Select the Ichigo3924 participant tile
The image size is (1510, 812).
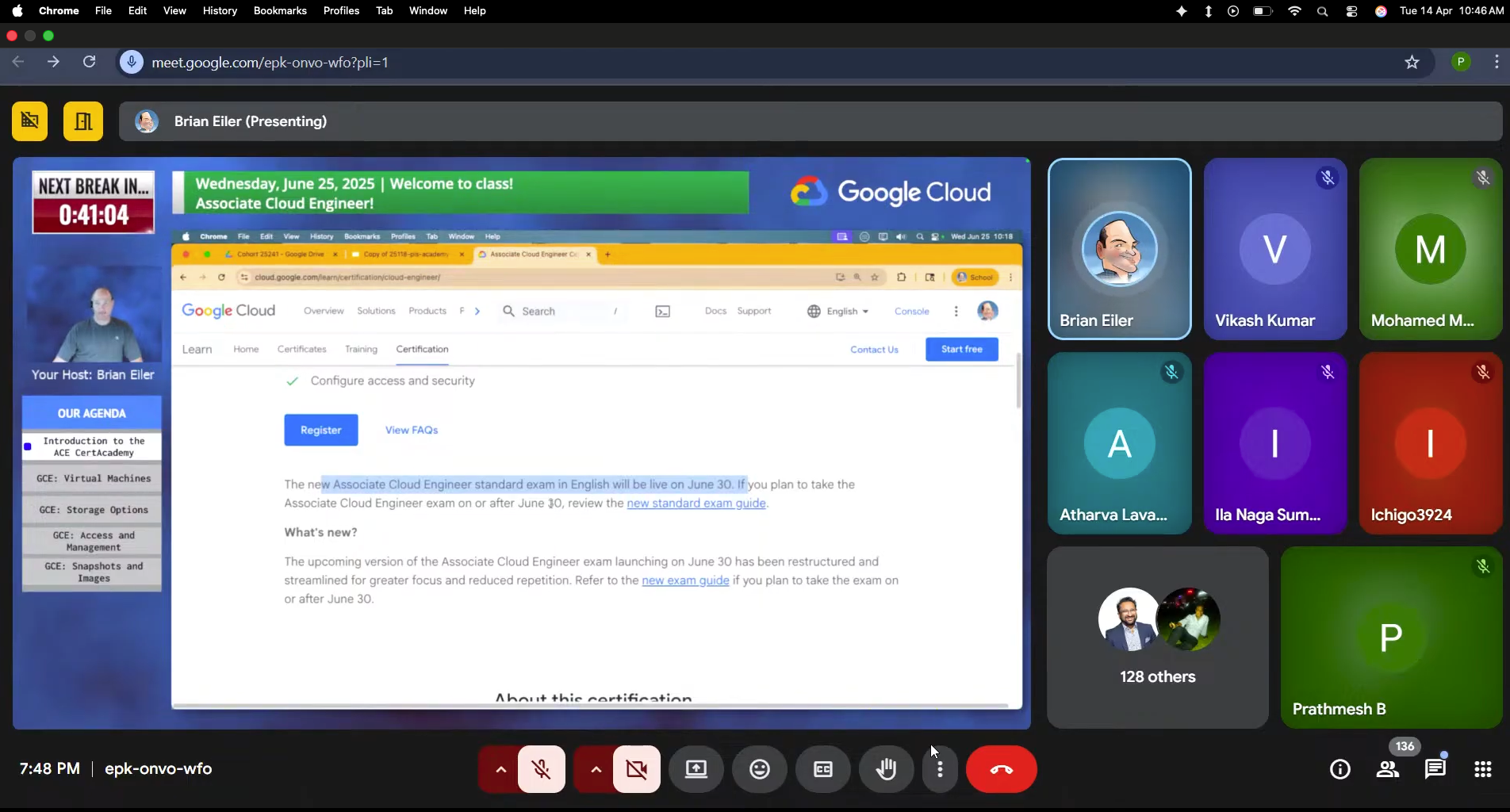pos(1431,443)
